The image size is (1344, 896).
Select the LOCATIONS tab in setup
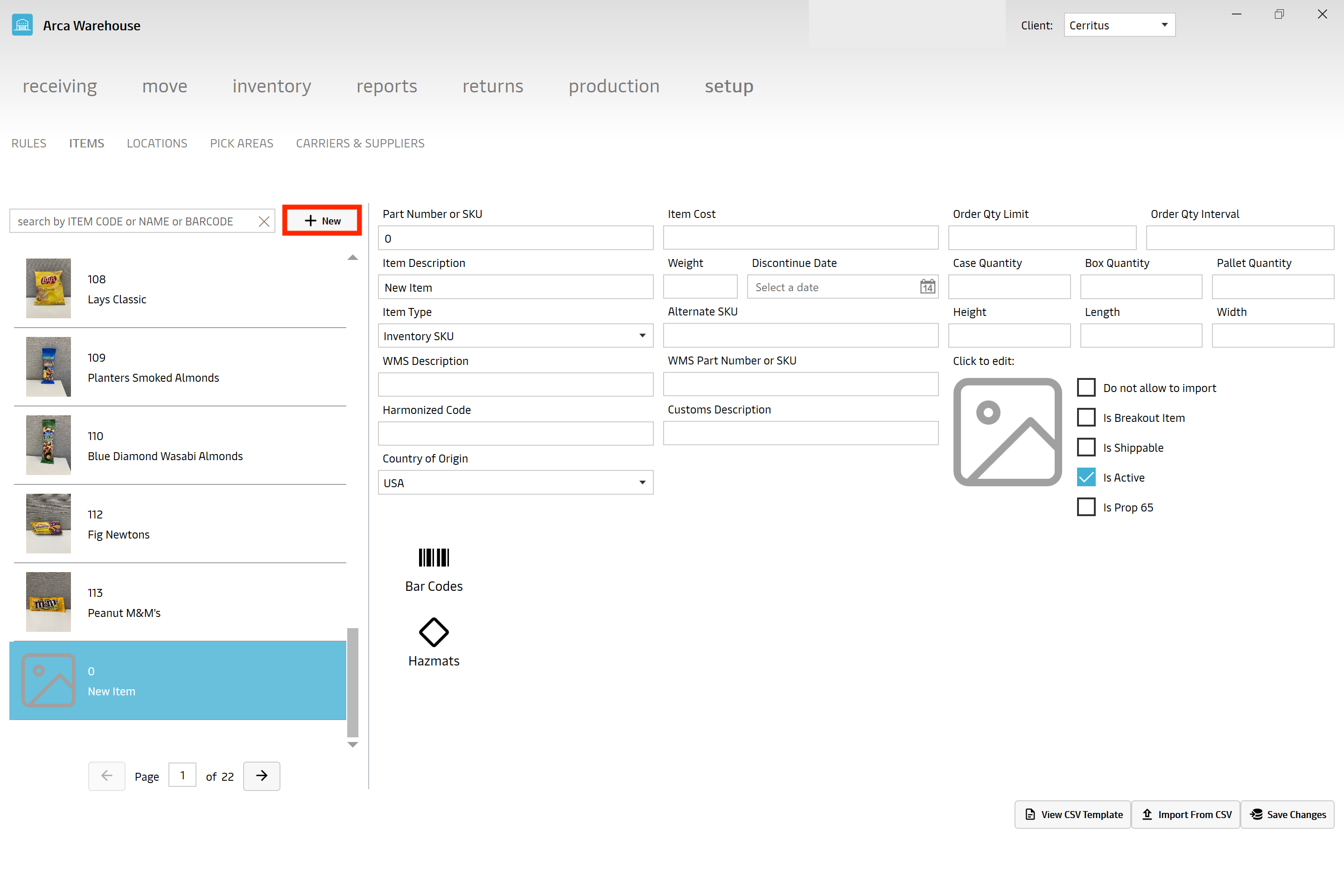point(157,143)
